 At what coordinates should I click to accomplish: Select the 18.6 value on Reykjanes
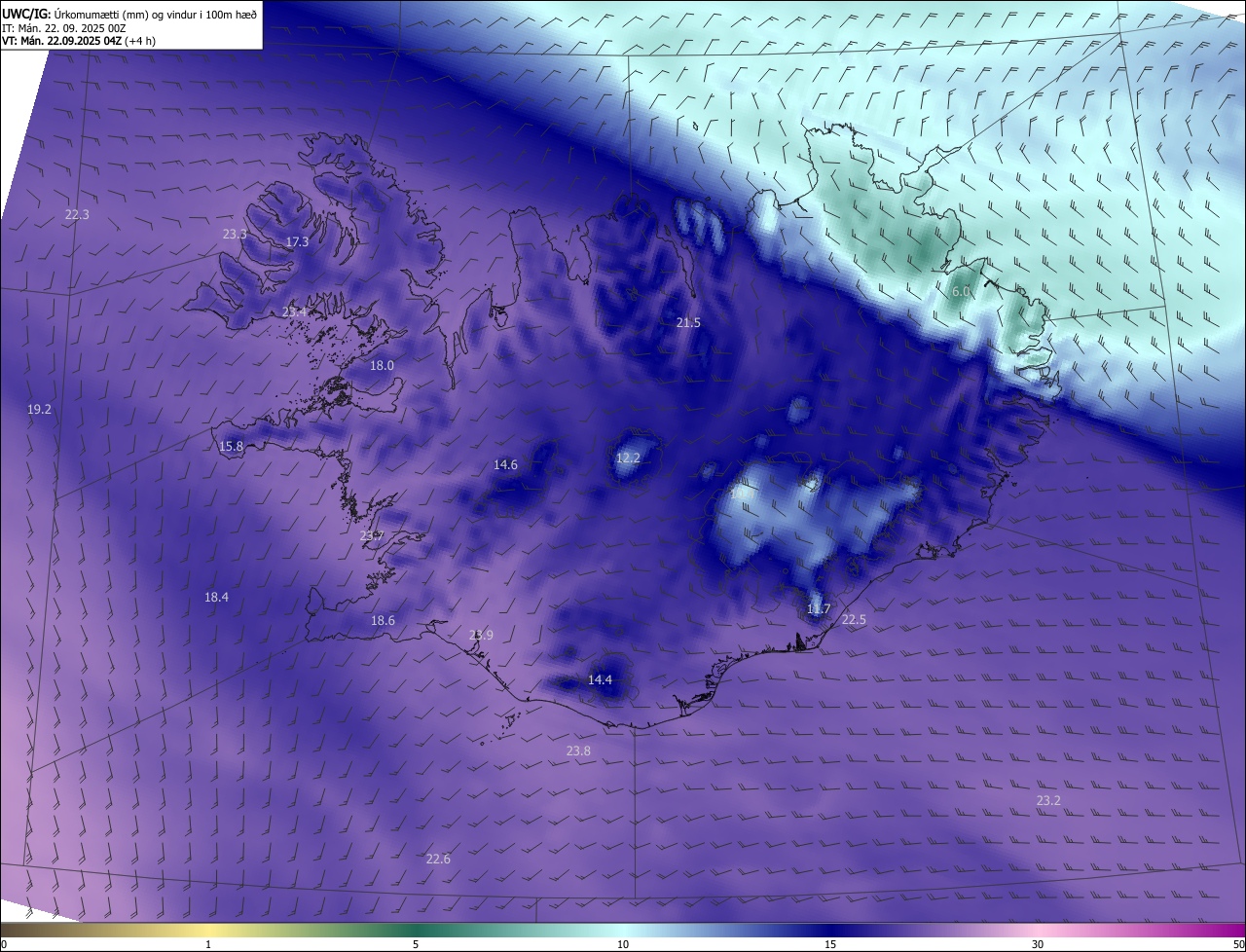383,620
